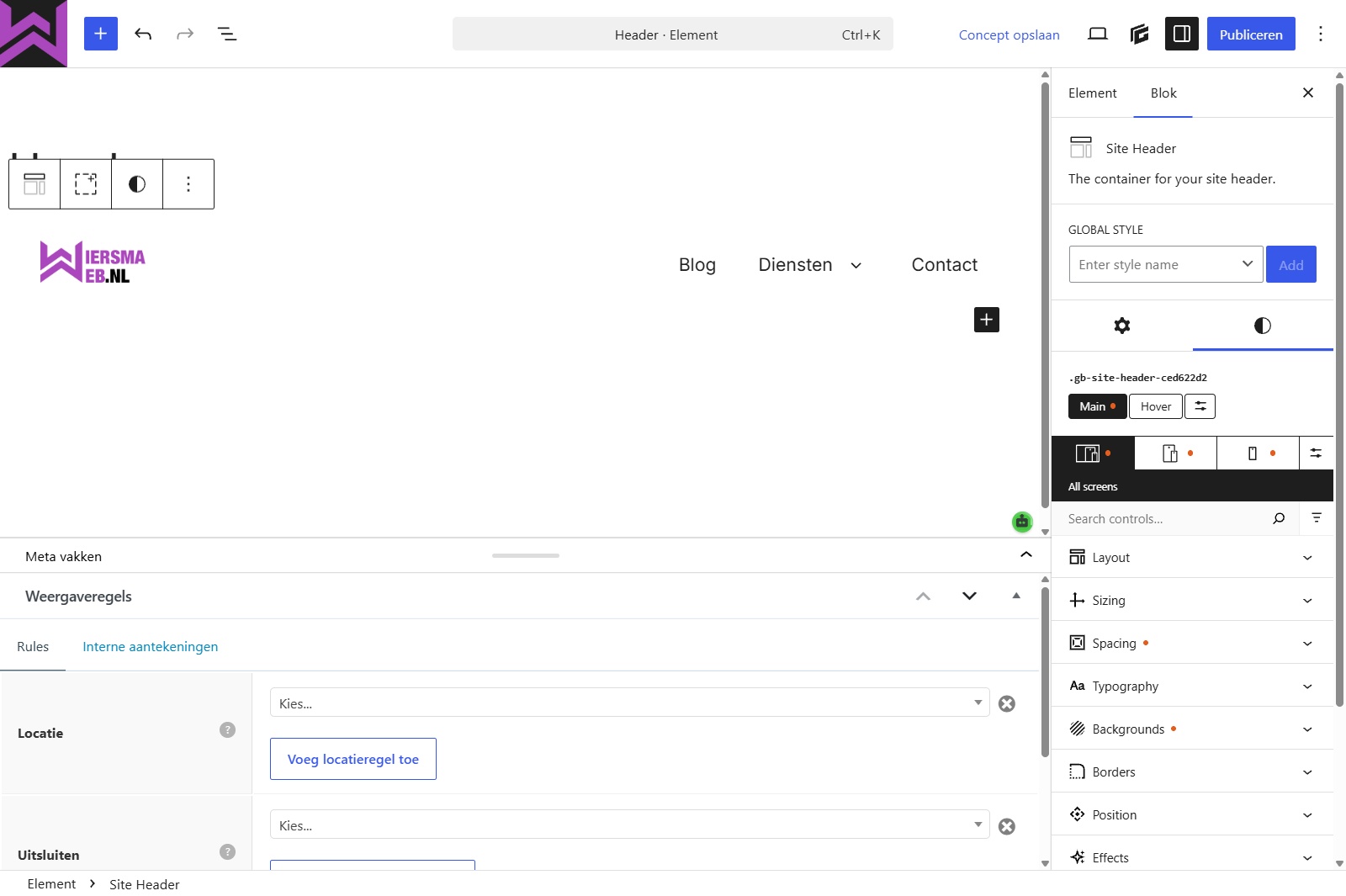This screenshot has height=896, width=1346.
Task: Click the search magnifier in controls
Action: pos(1279,518)
